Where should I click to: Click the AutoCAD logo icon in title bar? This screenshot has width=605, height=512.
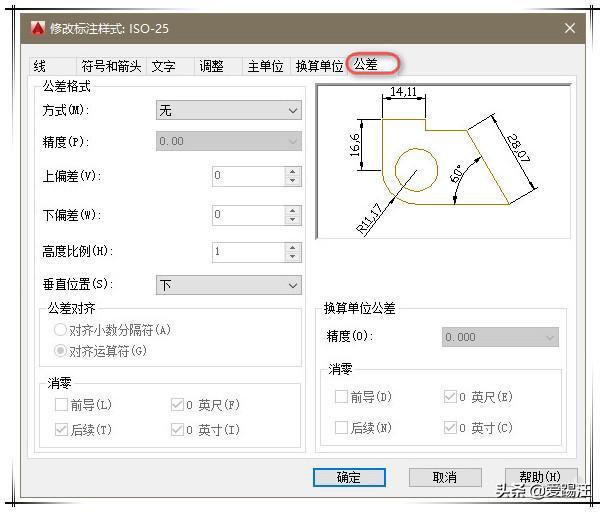[37, 28]
